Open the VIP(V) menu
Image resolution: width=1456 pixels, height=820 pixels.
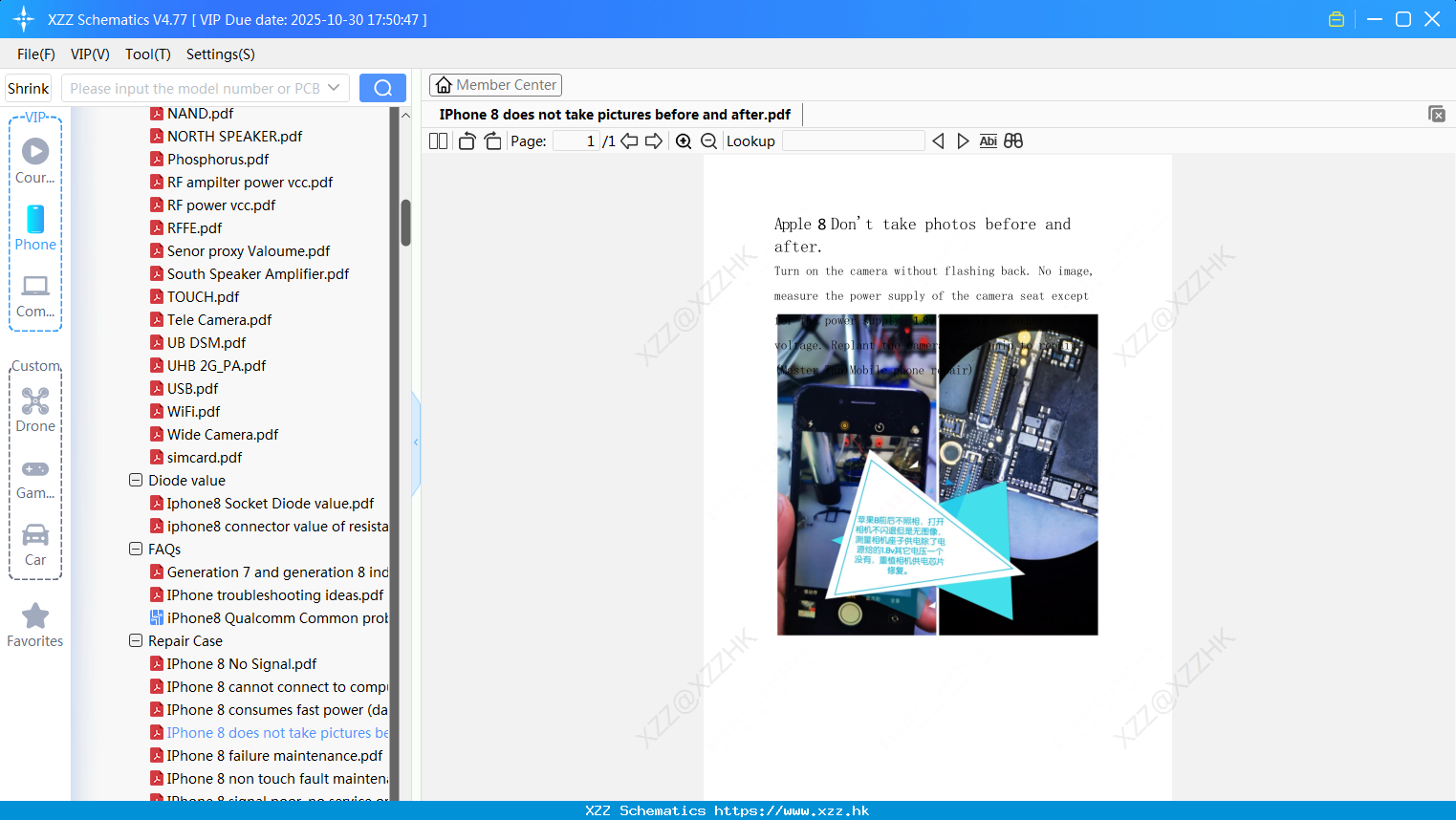tap(90, 54)
